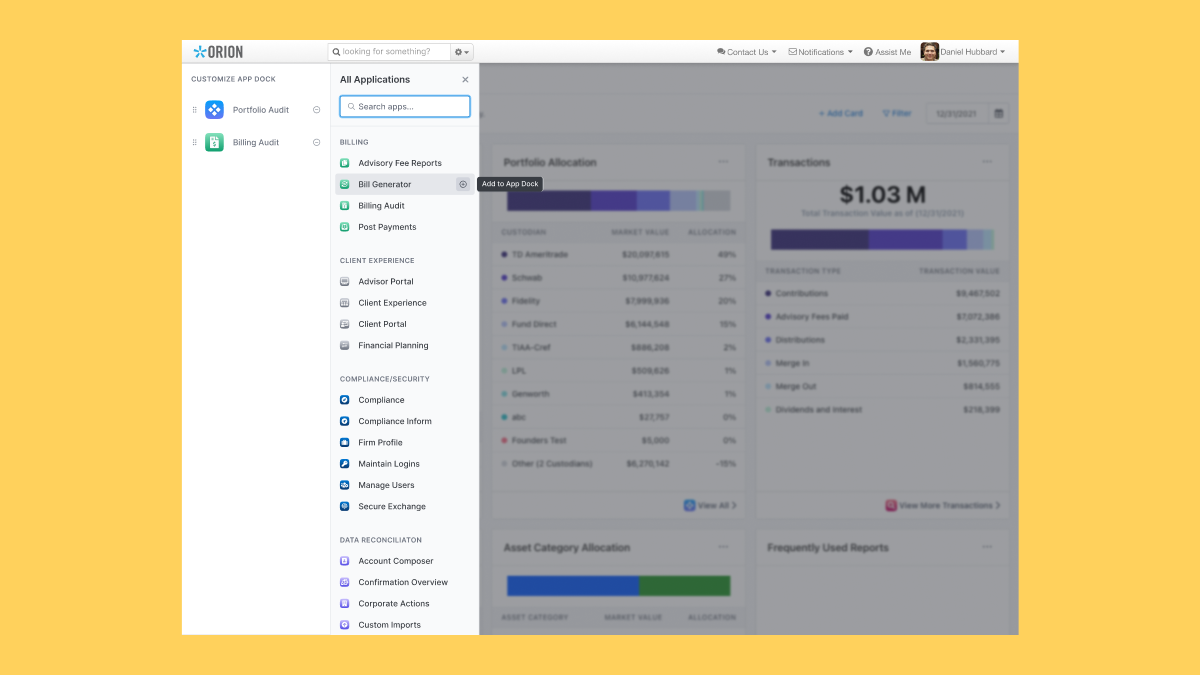Click the Assist Me button
This screenshot has height=675, width=1200.
[888, 52]
